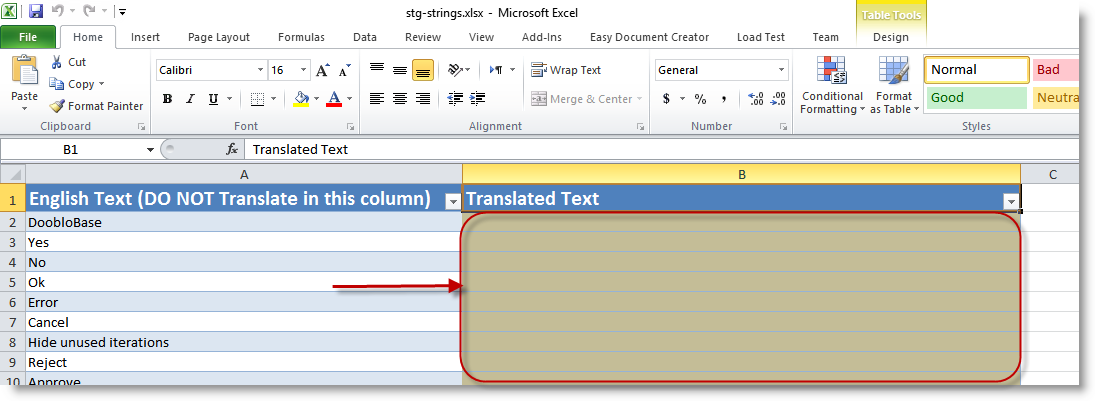1095x401 pixels.
Task: Click the Decrease Decimal icon
Action: coord(778,99)
